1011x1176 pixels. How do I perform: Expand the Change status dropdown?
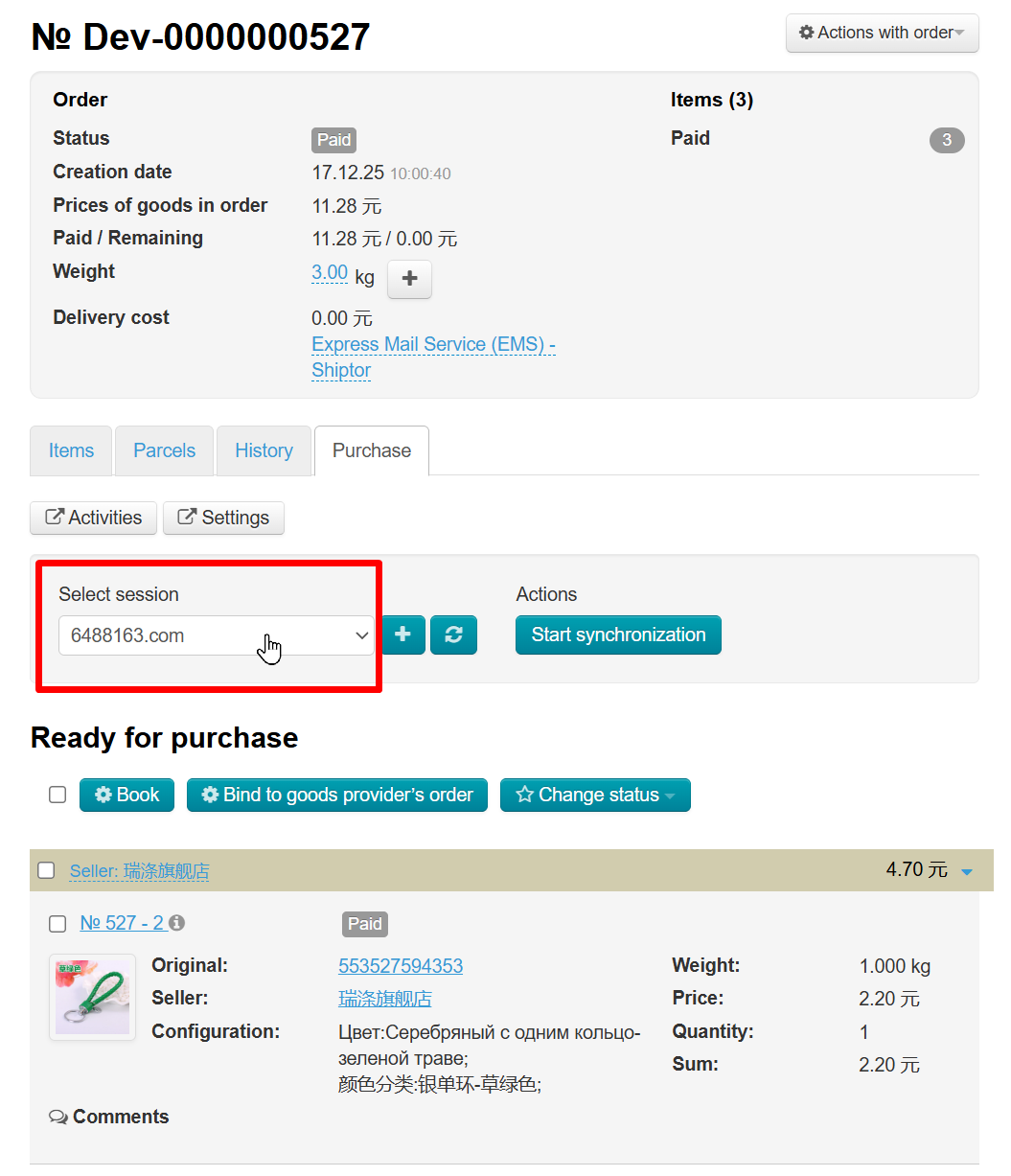tap(595, 796)
